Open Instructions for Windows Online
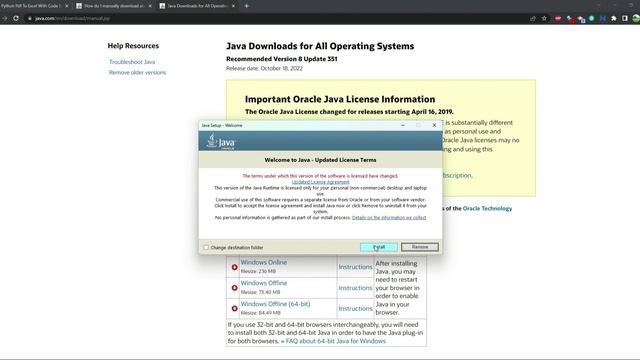The height and width of the screenshot is (360, 640). 355,267
